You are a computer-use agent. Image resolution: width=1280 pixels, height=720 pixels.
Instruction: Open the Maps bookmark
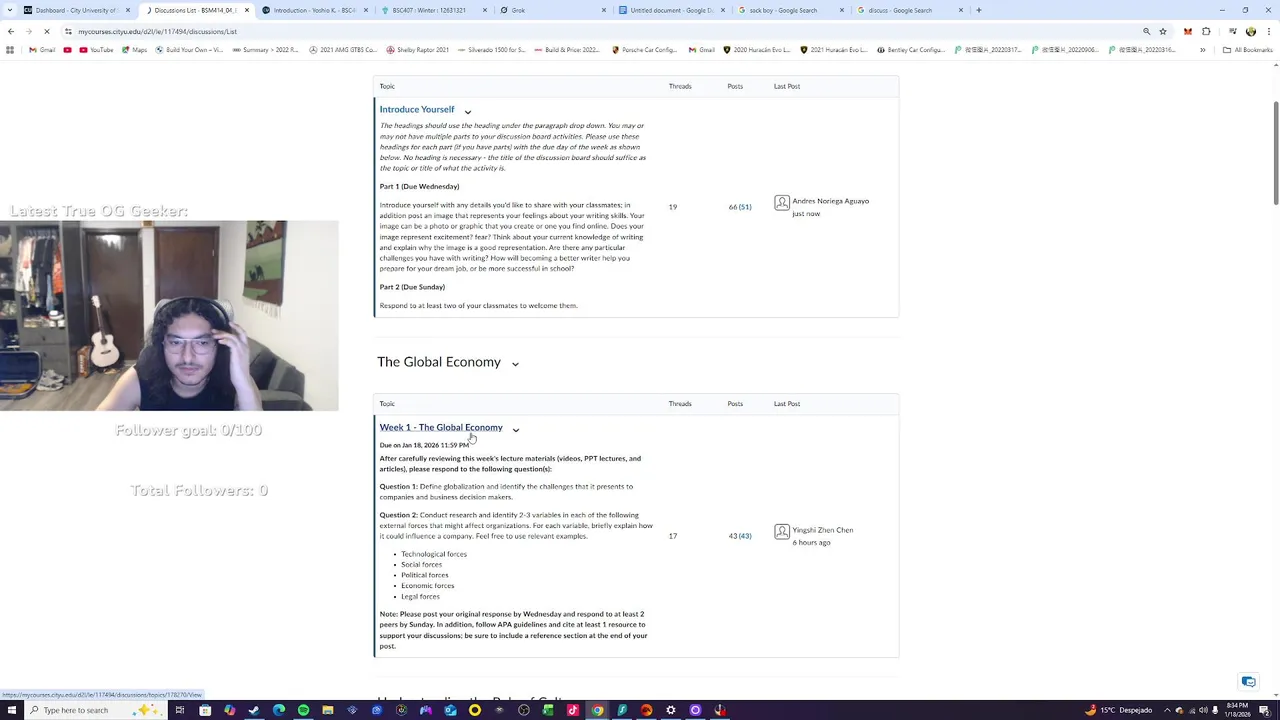coord(133,50)
